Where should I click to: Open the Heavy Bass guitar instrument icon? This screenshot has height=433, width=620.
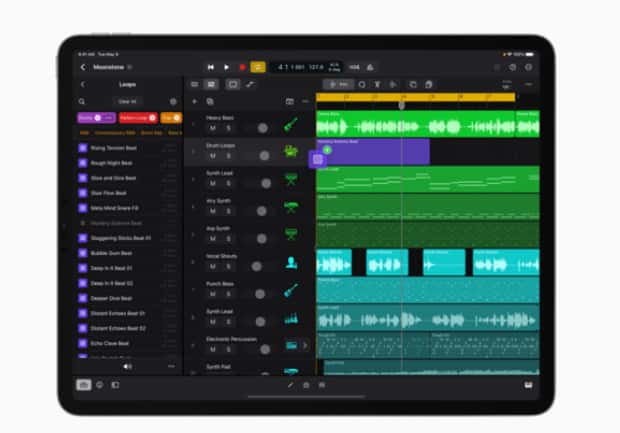pyautogui.click(x=291, y=126)
